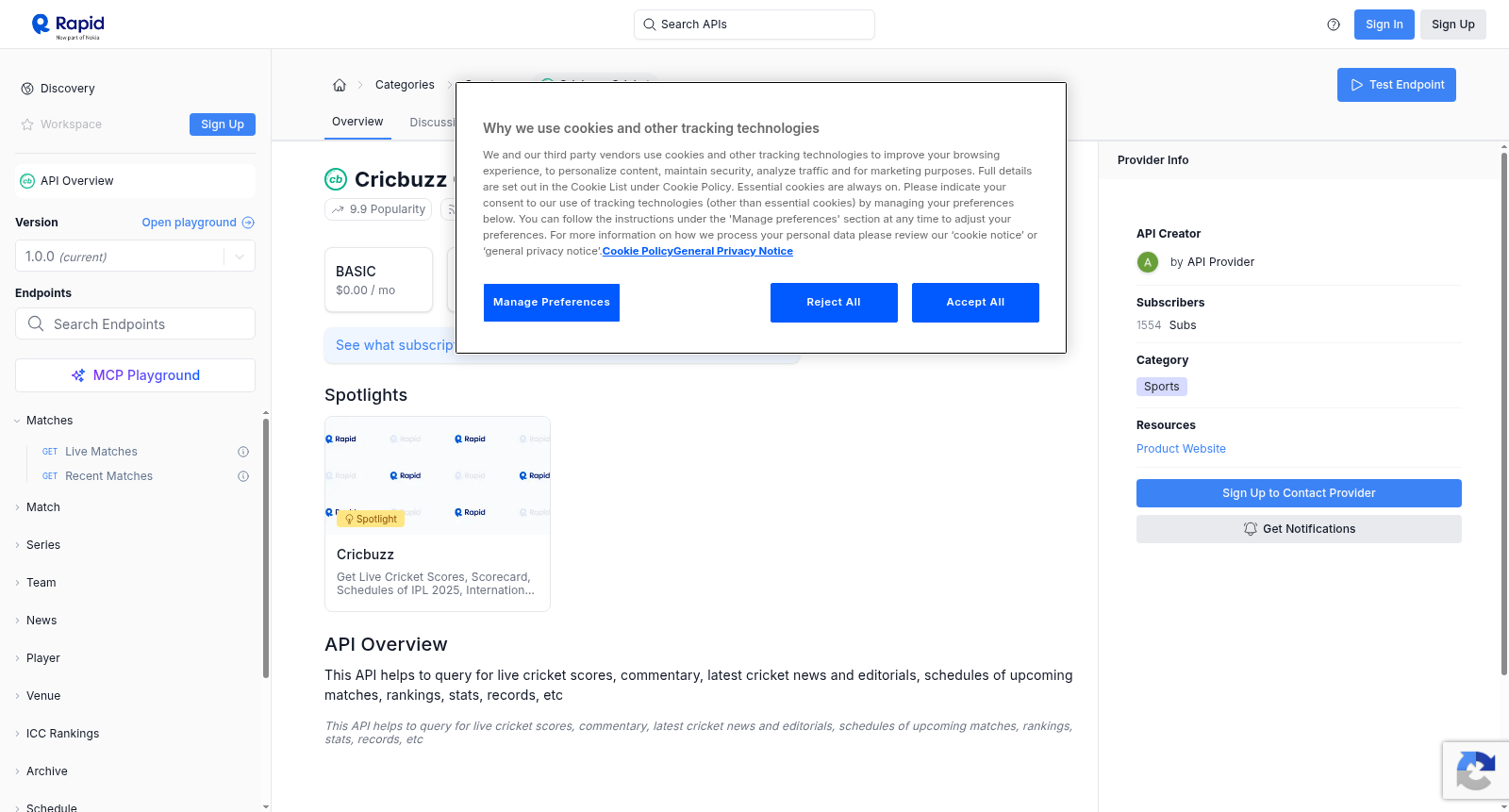Open Categories in the breadcrumb

[405, 85]
